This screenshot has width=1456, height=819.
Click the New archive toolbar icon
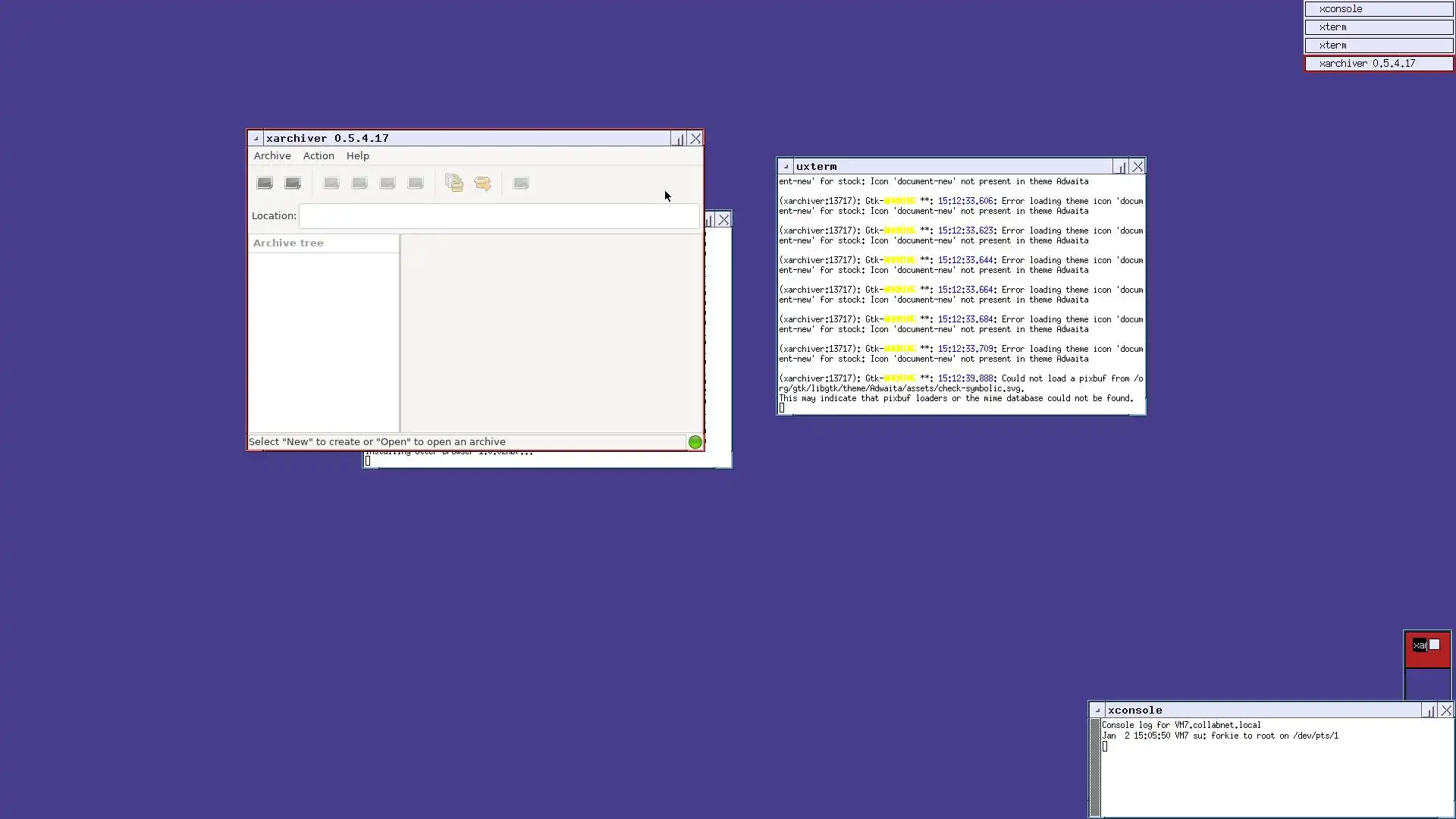tap(265, 183)
